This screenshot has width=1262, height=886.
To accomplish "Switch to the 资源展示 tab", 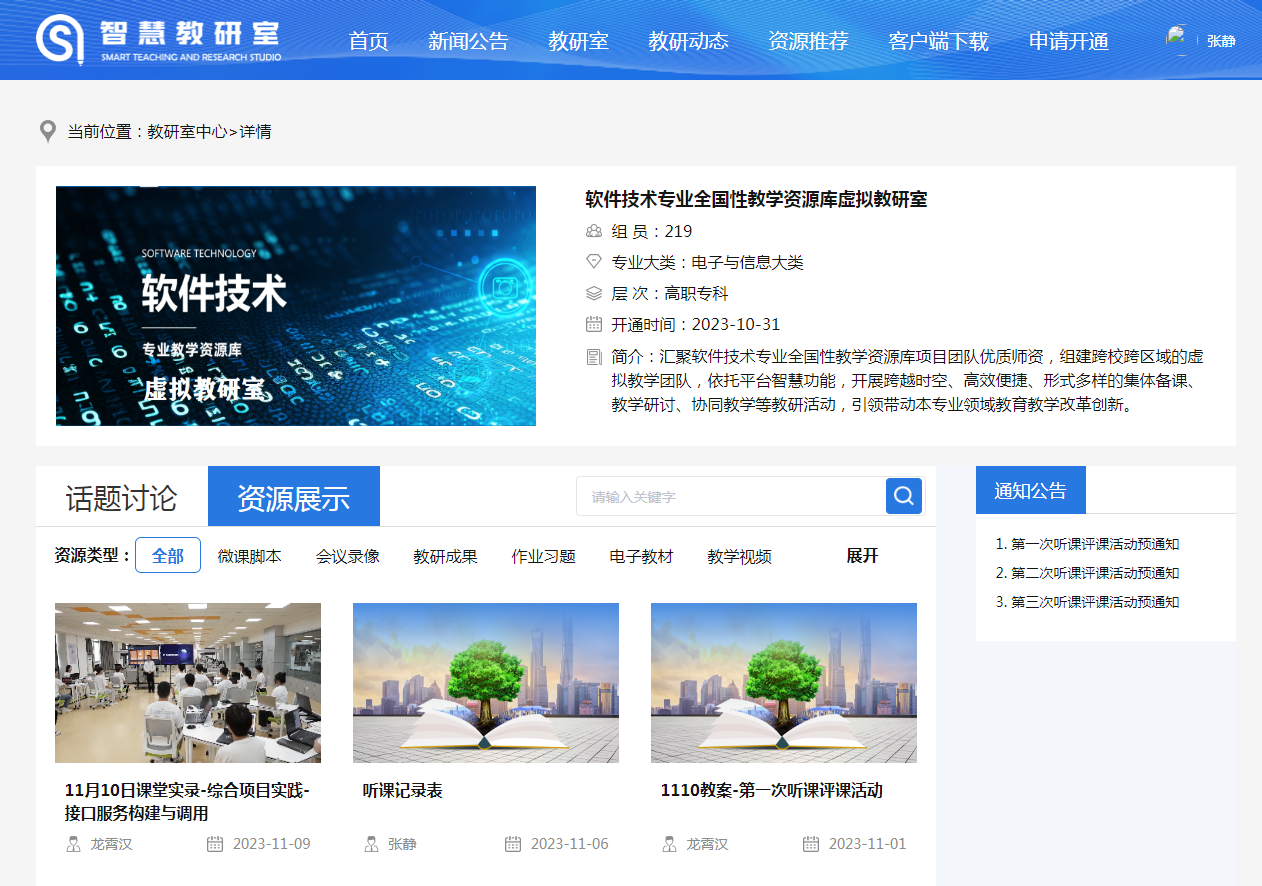I will point(294,497).
